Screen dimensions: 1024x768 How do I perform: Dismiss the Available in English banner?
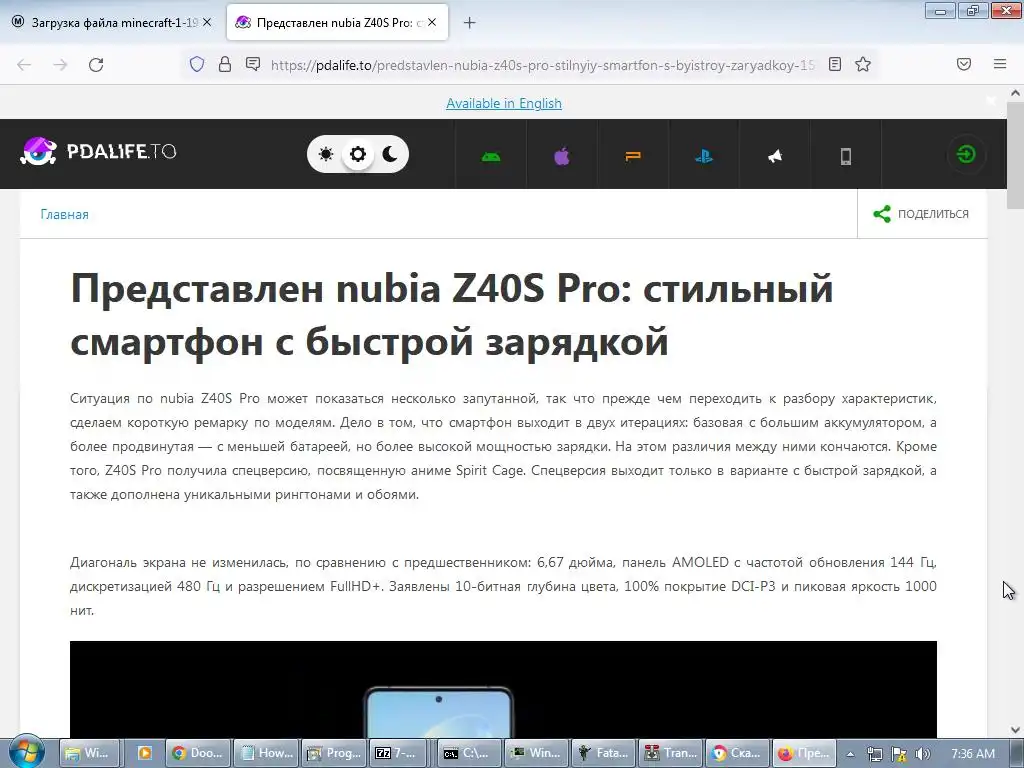pyautogui.click(x=991, y=101)
